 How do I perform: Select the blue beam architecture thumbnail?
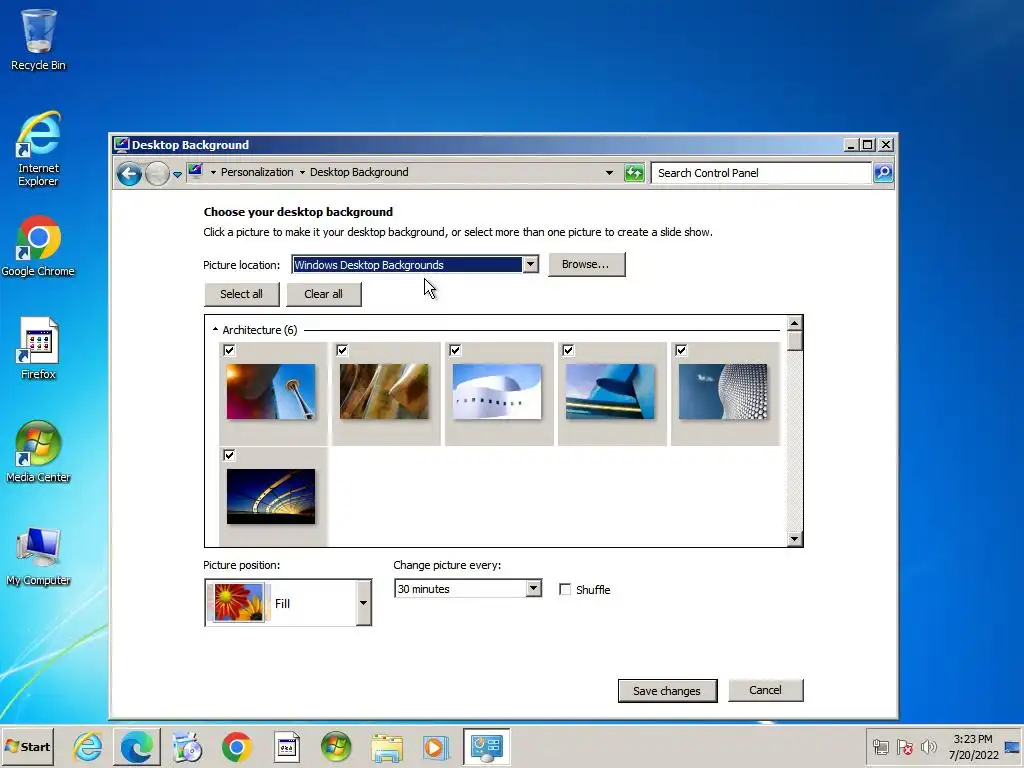pyautogui.click(x=610, y=392)
